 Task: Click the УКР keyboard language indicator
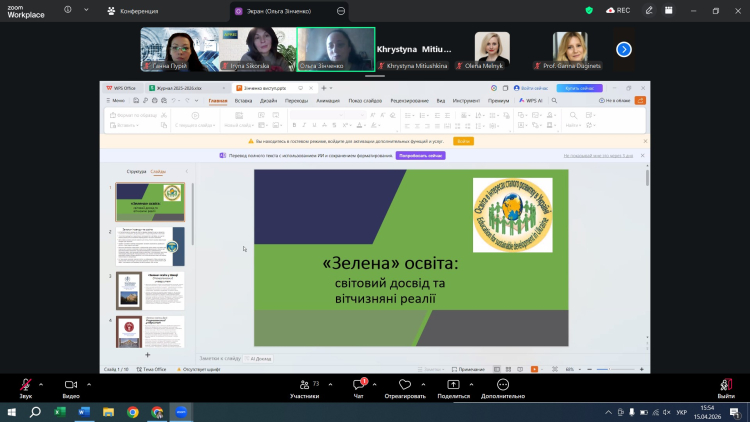(x=680, y=411)
